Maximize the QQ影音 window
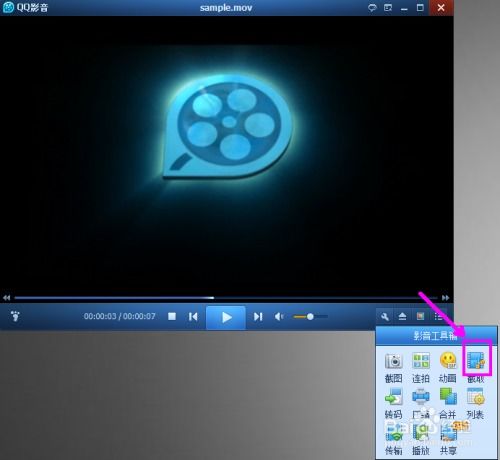The width and height of the screenshot is (500, 460). [420, 8]
